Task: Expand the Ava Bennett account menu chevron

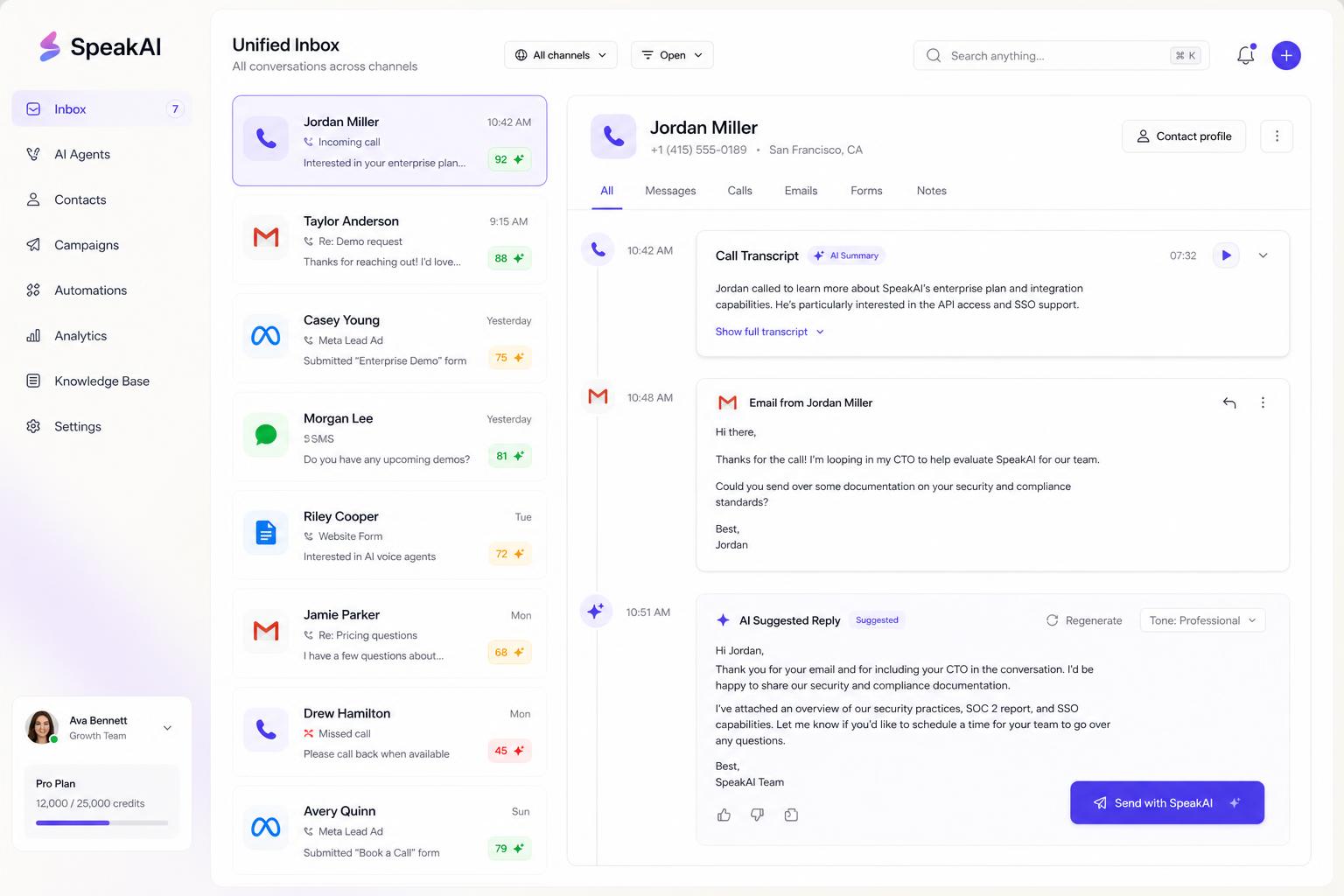Action: (x=167, y=728)
